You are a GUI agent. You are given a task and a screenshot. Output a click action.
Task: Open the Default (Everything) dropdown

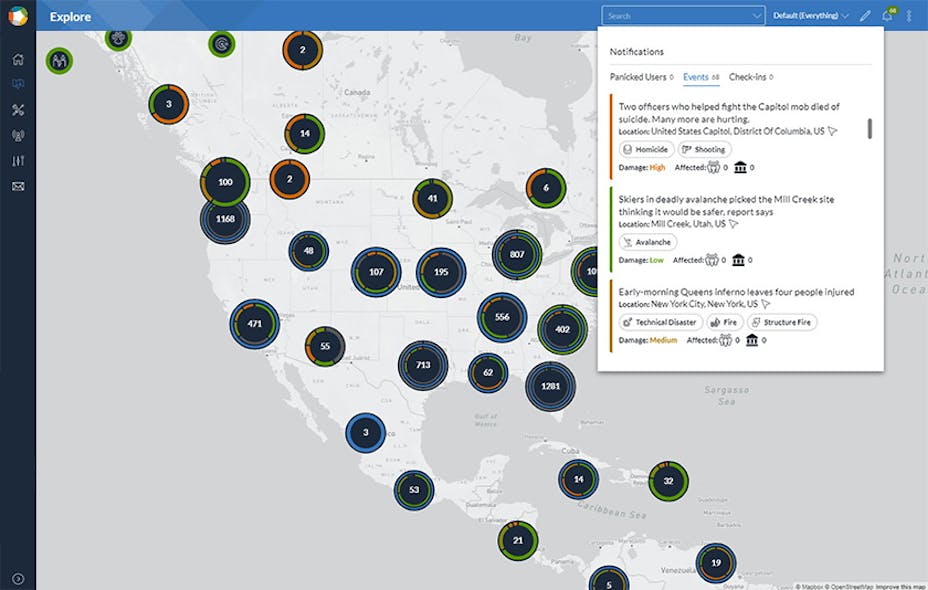(x=808, y=15)
